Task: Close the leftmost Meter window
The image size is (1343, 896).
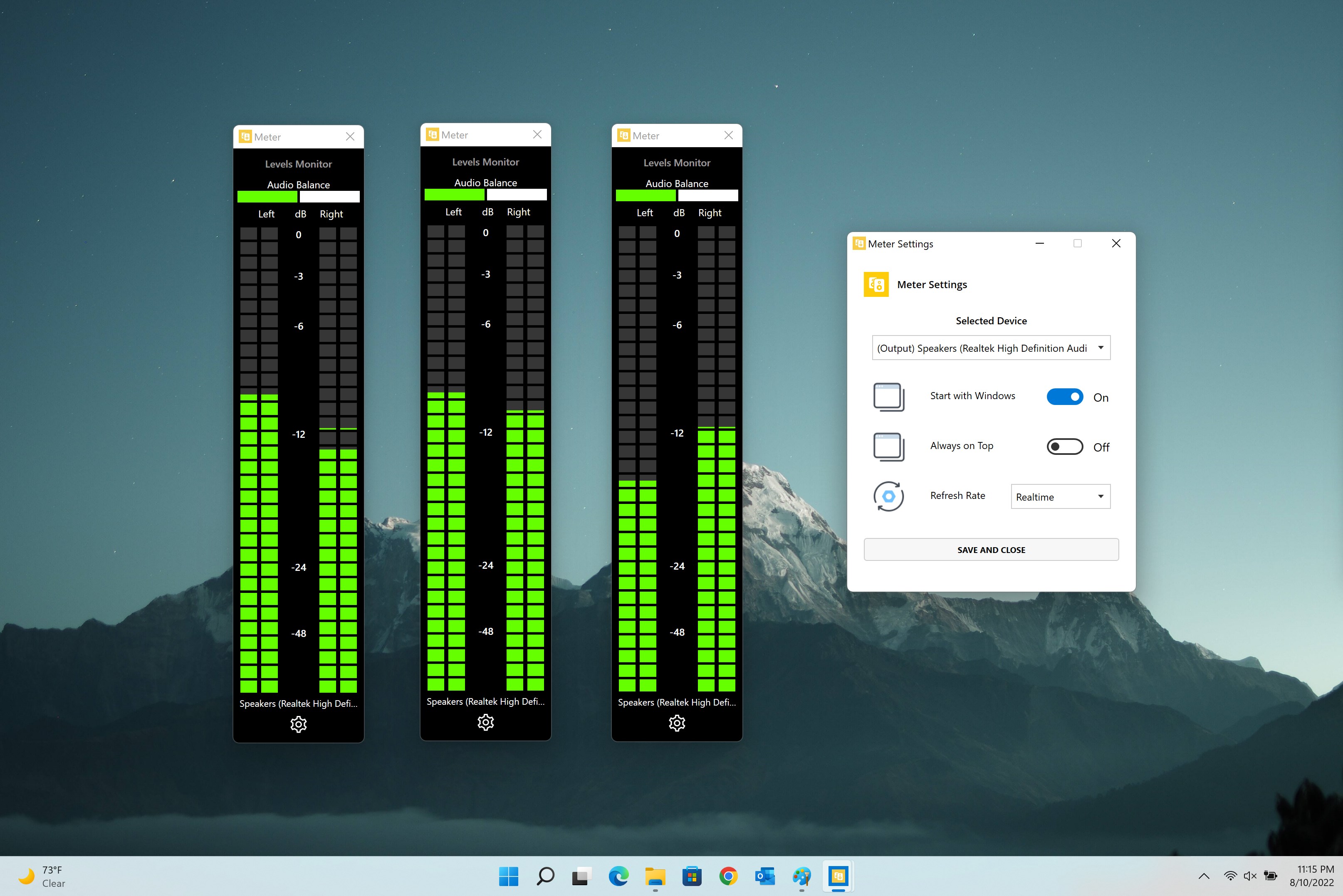Action: pyautogui.click(x=350, y=136)
